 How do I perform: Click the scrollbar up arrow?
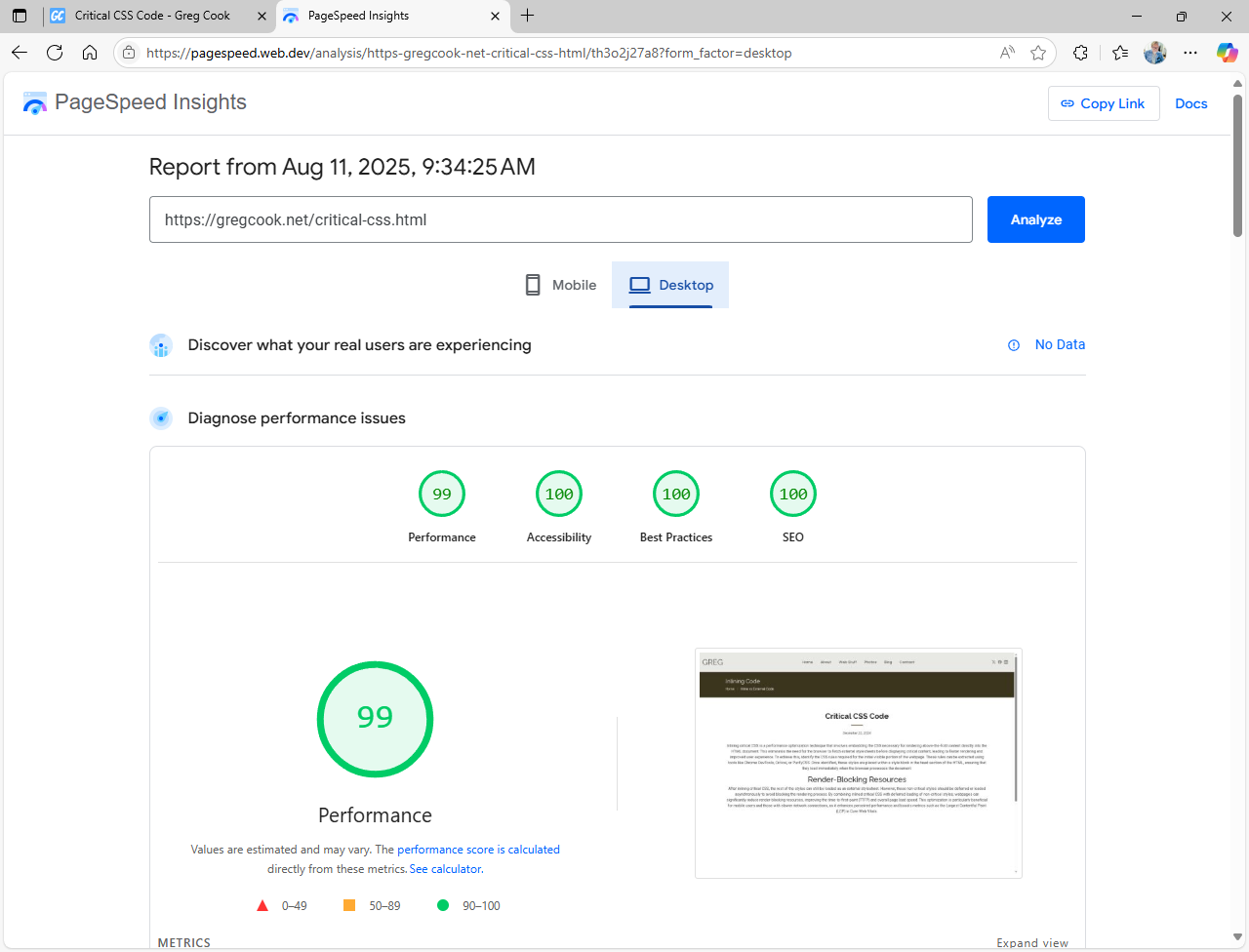pos(1237,84)
